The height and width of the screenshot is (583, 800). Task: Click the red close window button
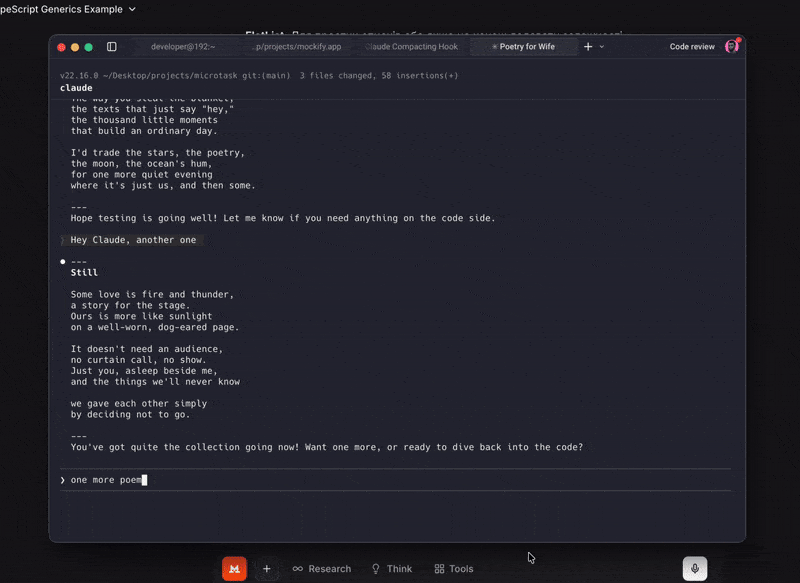61,47
